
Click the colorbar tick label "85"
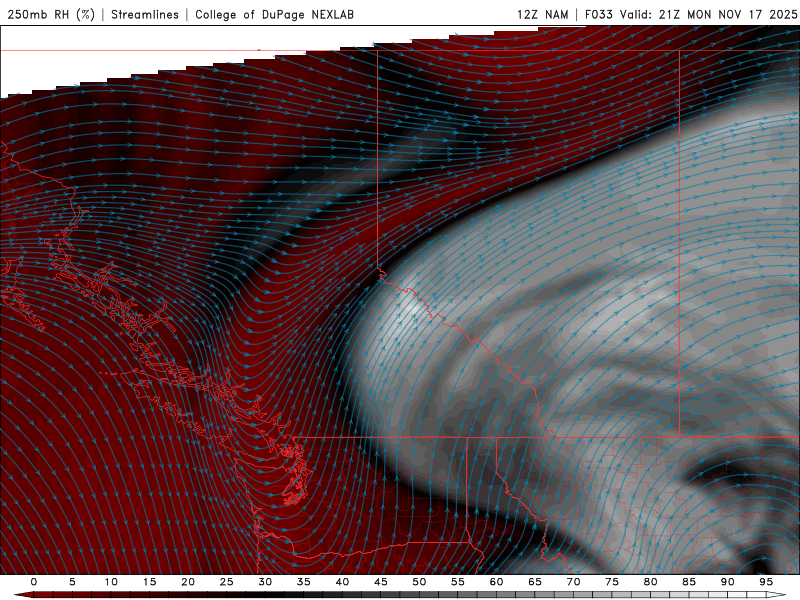coord(689,582)
